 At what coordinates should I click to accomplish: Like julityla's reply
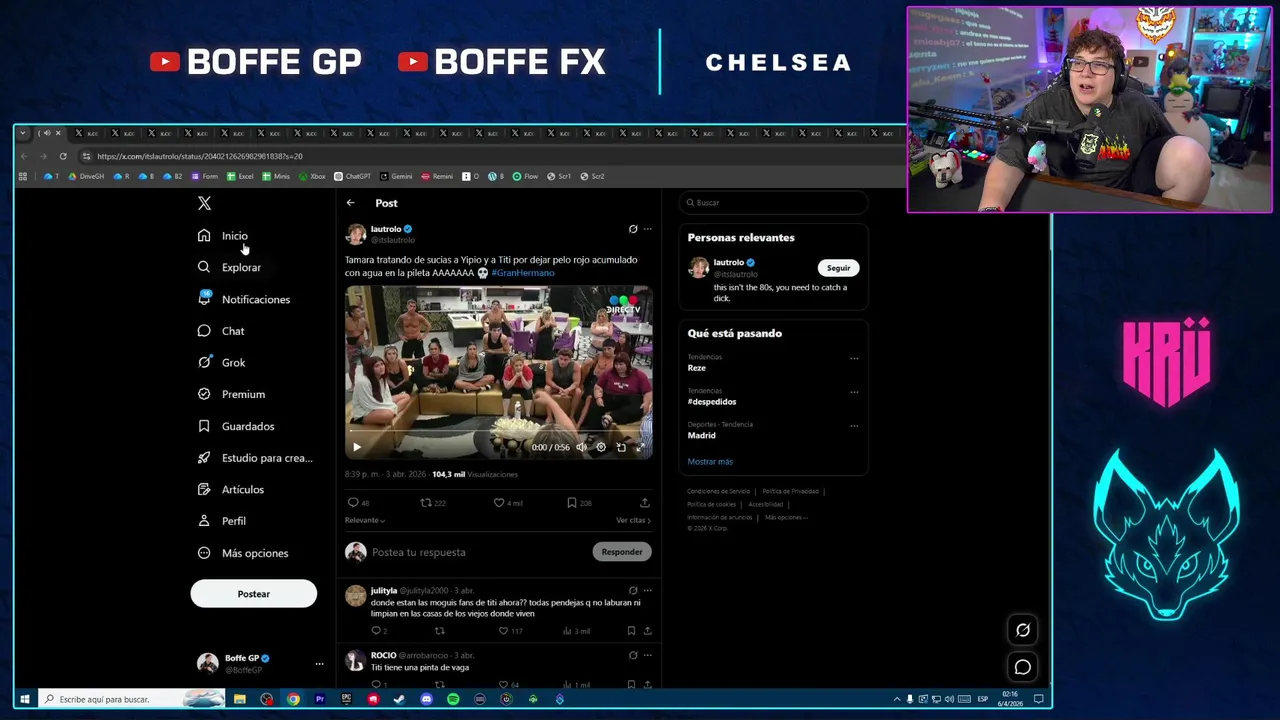(x=510, y=631)
